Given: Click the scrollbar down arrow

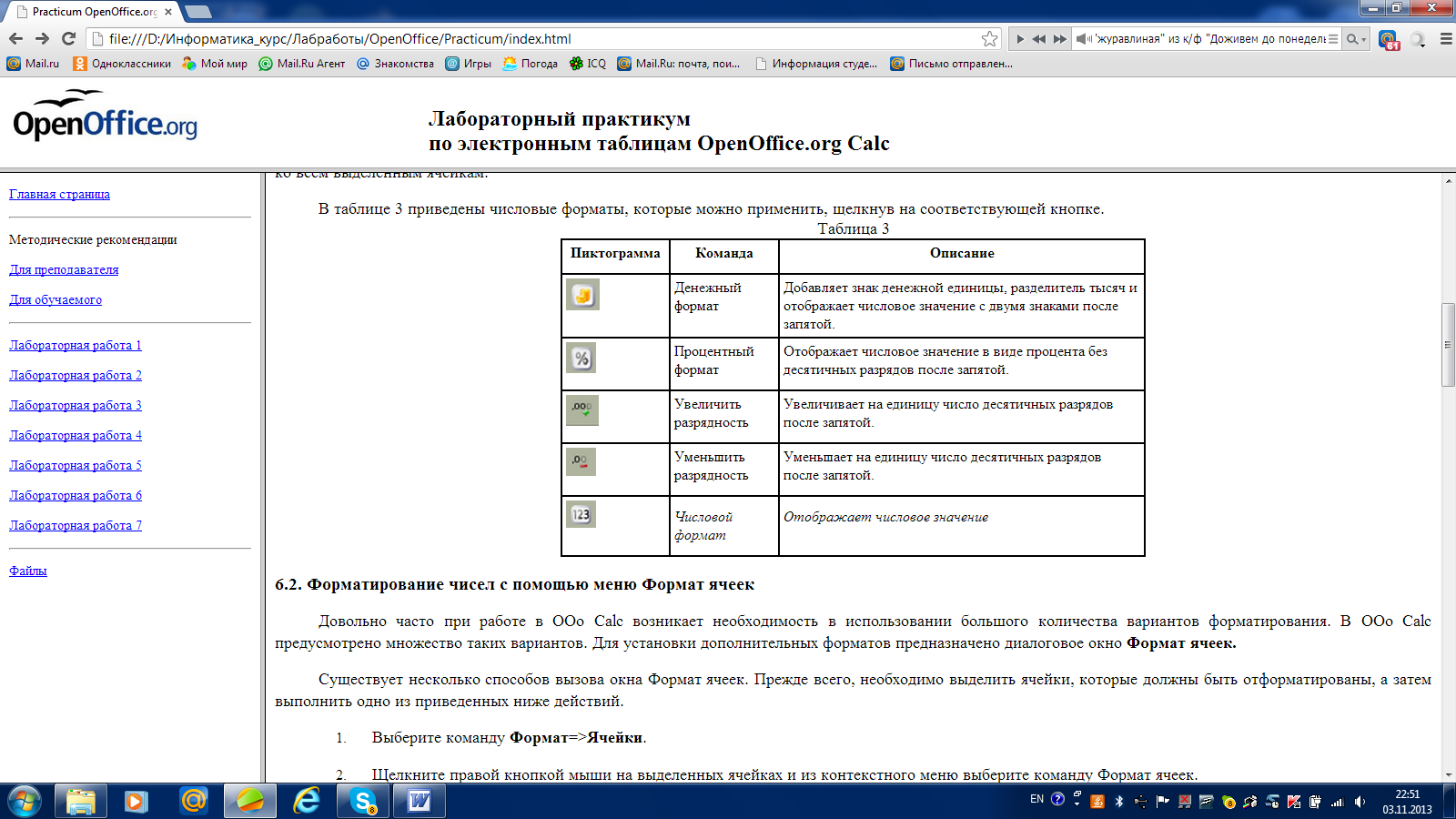Looking at the screenshot, I should [1448, 774].
